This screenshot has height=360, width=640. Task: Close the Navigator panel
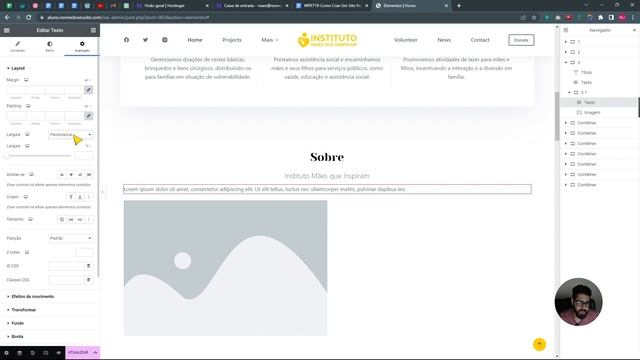point(634,30)
